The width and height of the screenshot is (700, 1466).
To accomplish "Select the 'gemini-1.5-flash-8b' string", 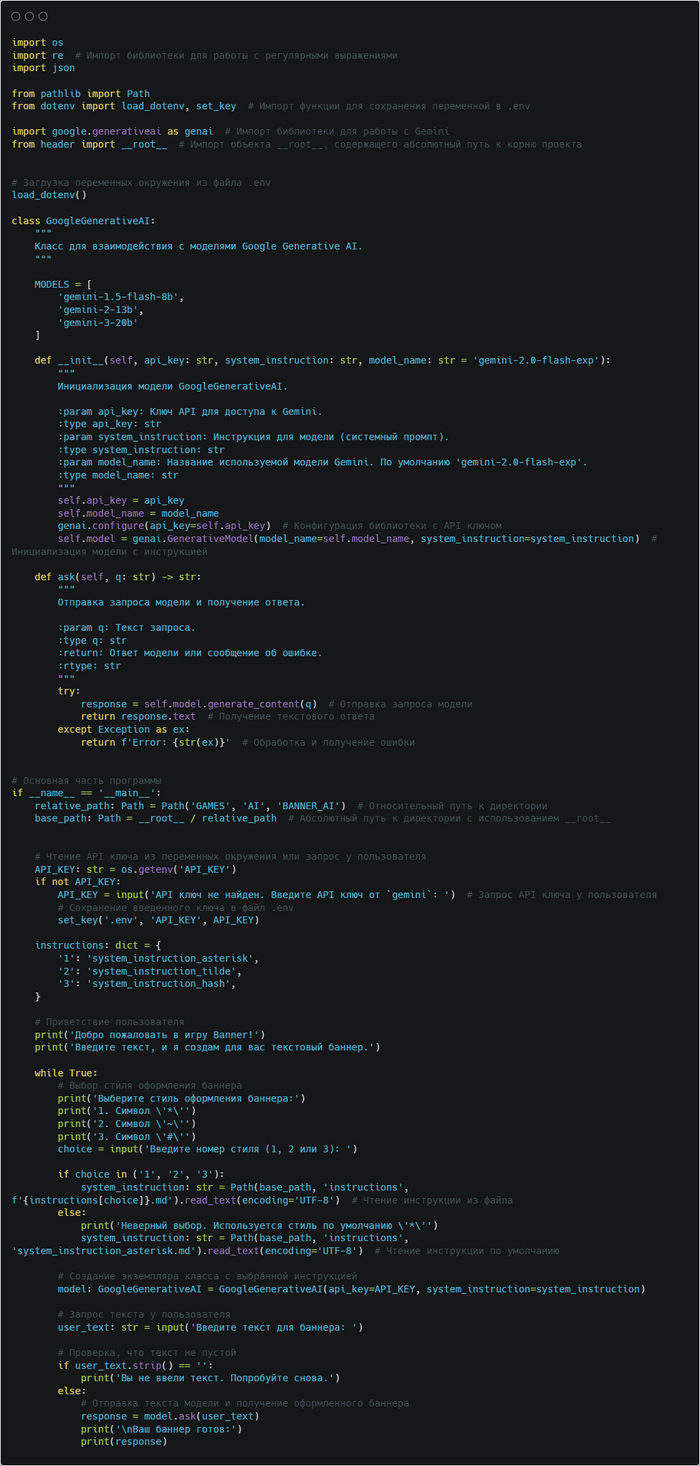I will 120,297.
